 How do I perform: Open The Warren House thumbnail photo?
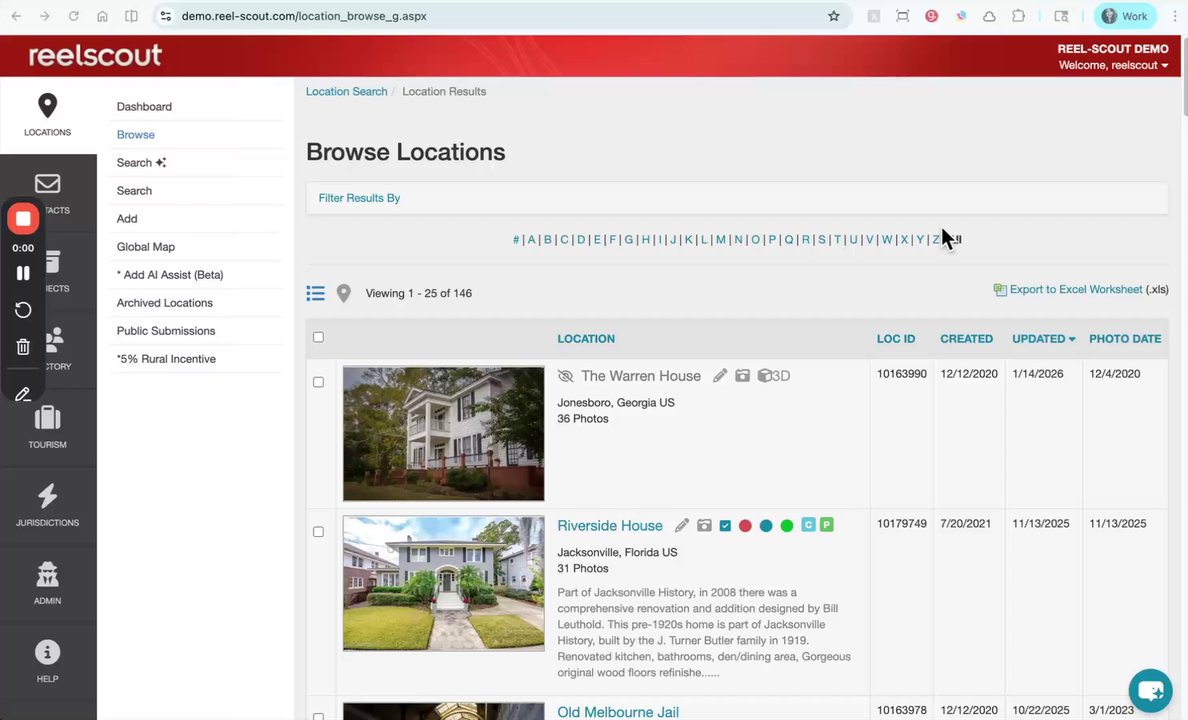[x=443, y=434]
